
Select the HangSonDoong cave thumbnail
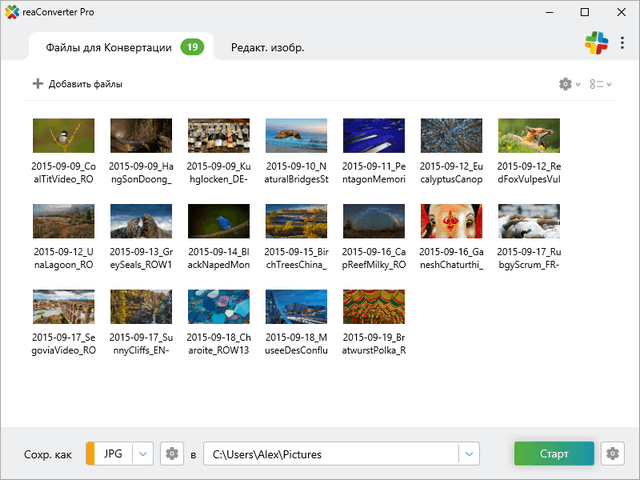141,136
